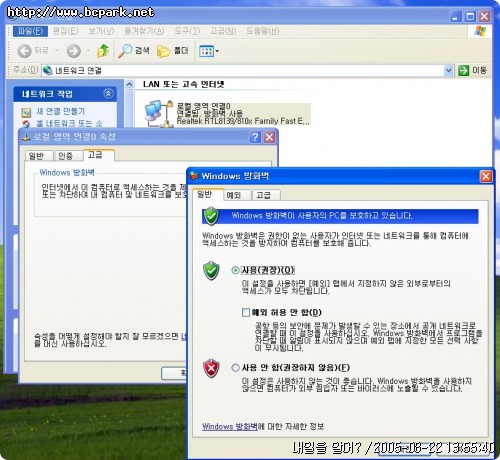
Task: Open the Windows 방화벽 detailed info link
Action: [x=230, y=426]
